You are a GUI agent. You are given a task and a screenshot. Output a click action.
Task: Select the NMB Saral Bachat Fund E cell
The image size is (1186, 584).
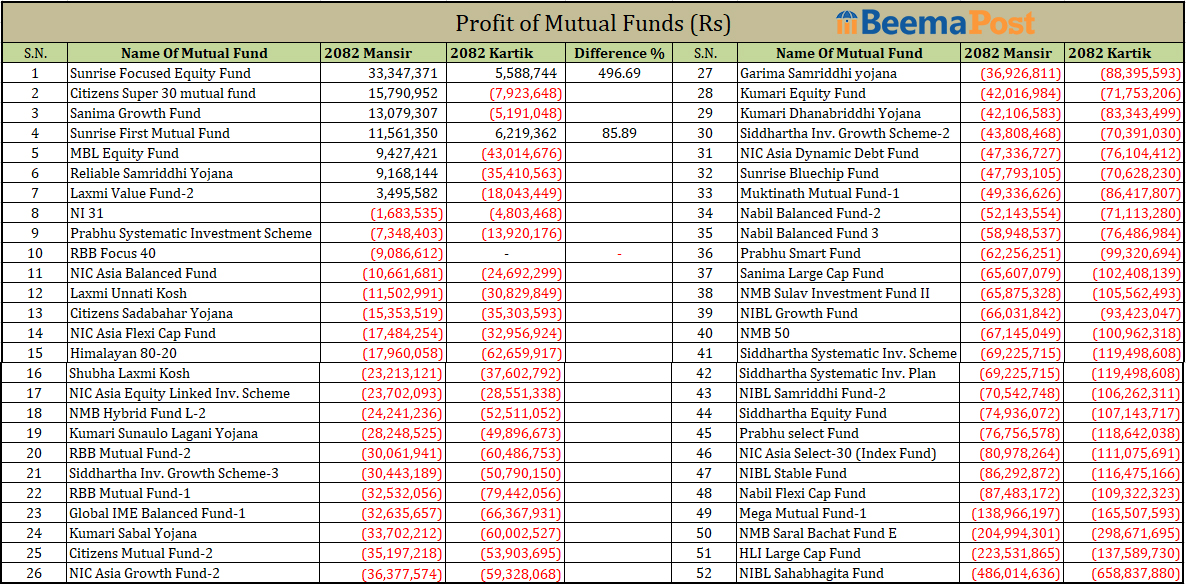[818, 533]
